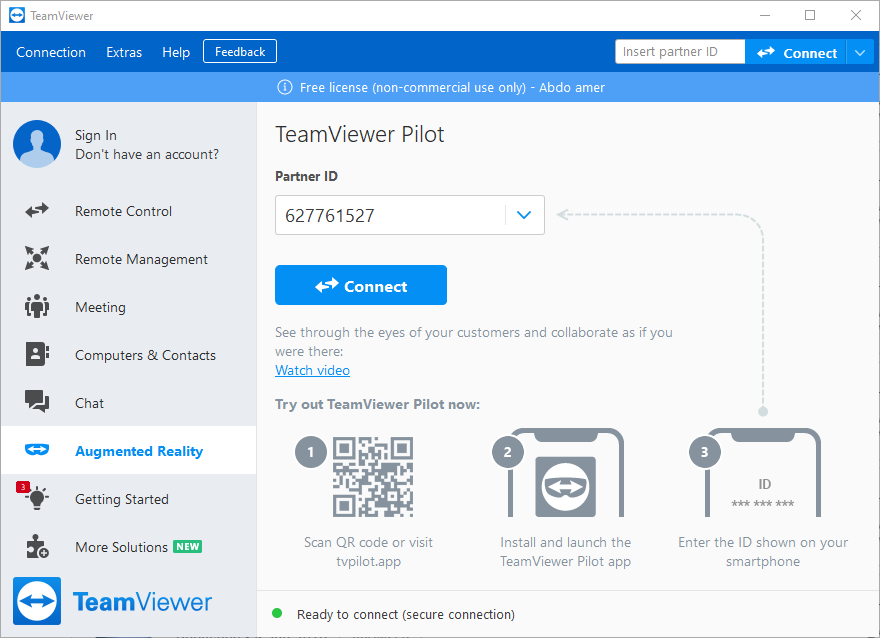
Task: Open the Watch video link
Action: click(x=313, y=370)
